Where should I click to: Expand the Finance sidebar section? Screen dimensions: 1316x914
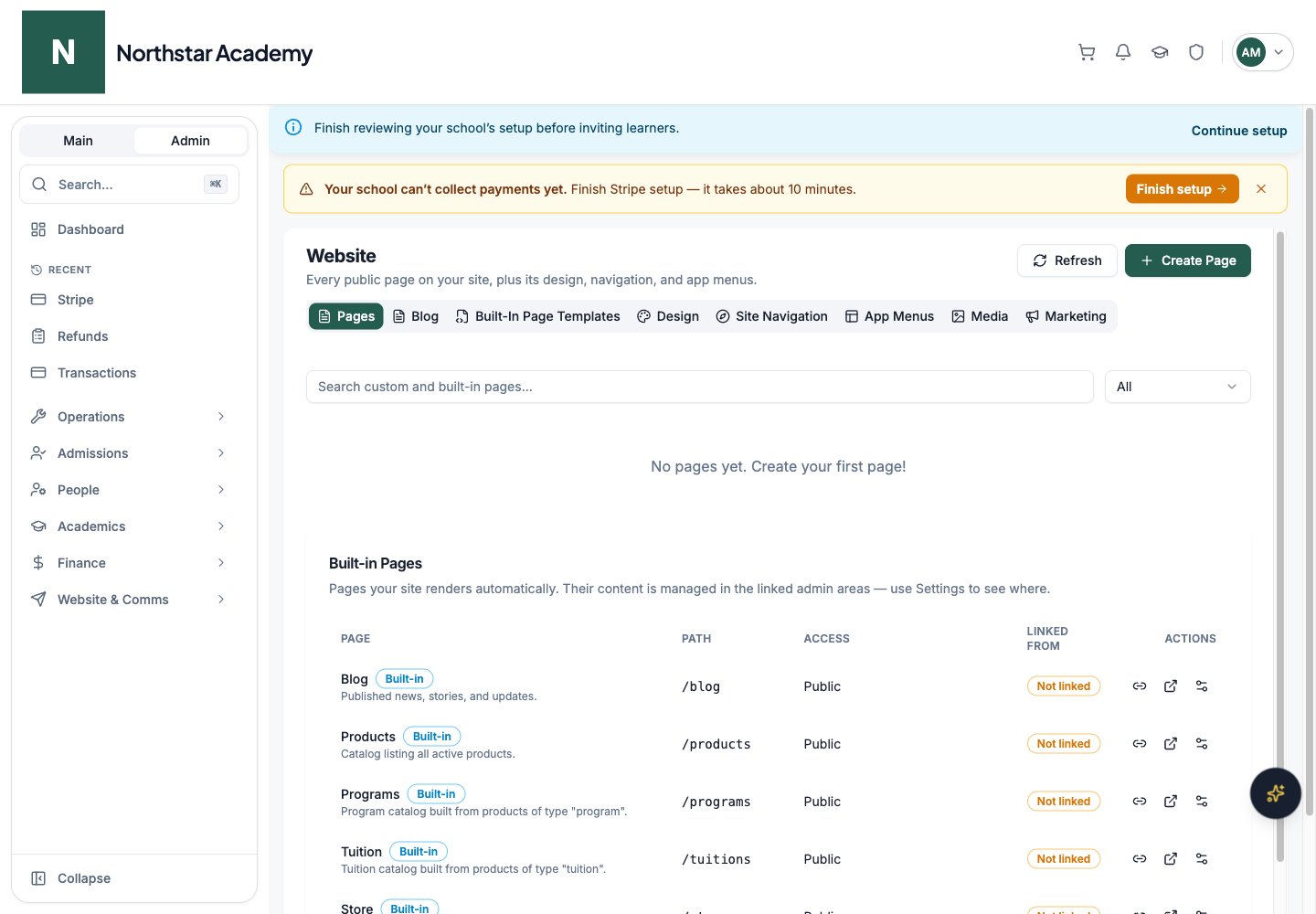click(x=129, y=563)
